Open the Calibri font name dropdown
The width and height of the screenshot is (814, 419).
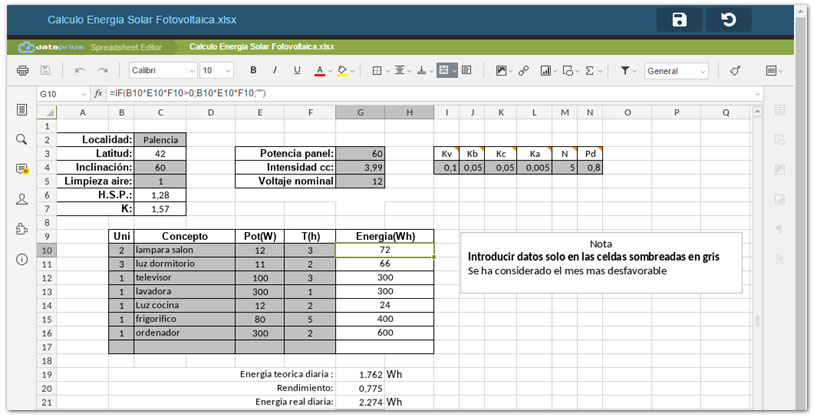(162, 71)
